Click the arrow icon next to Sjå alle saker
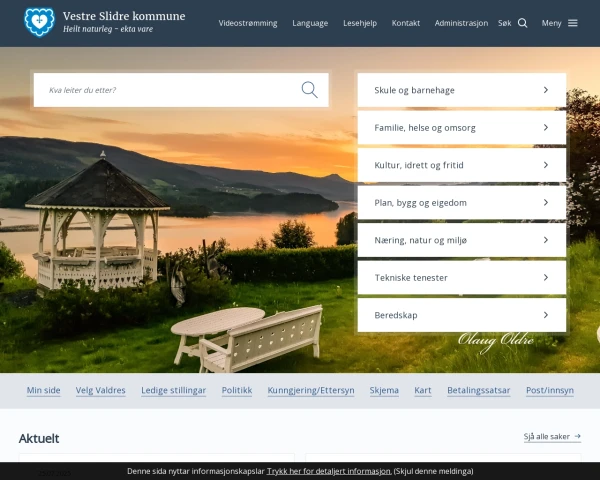600x480 pixels. [577, 436]
